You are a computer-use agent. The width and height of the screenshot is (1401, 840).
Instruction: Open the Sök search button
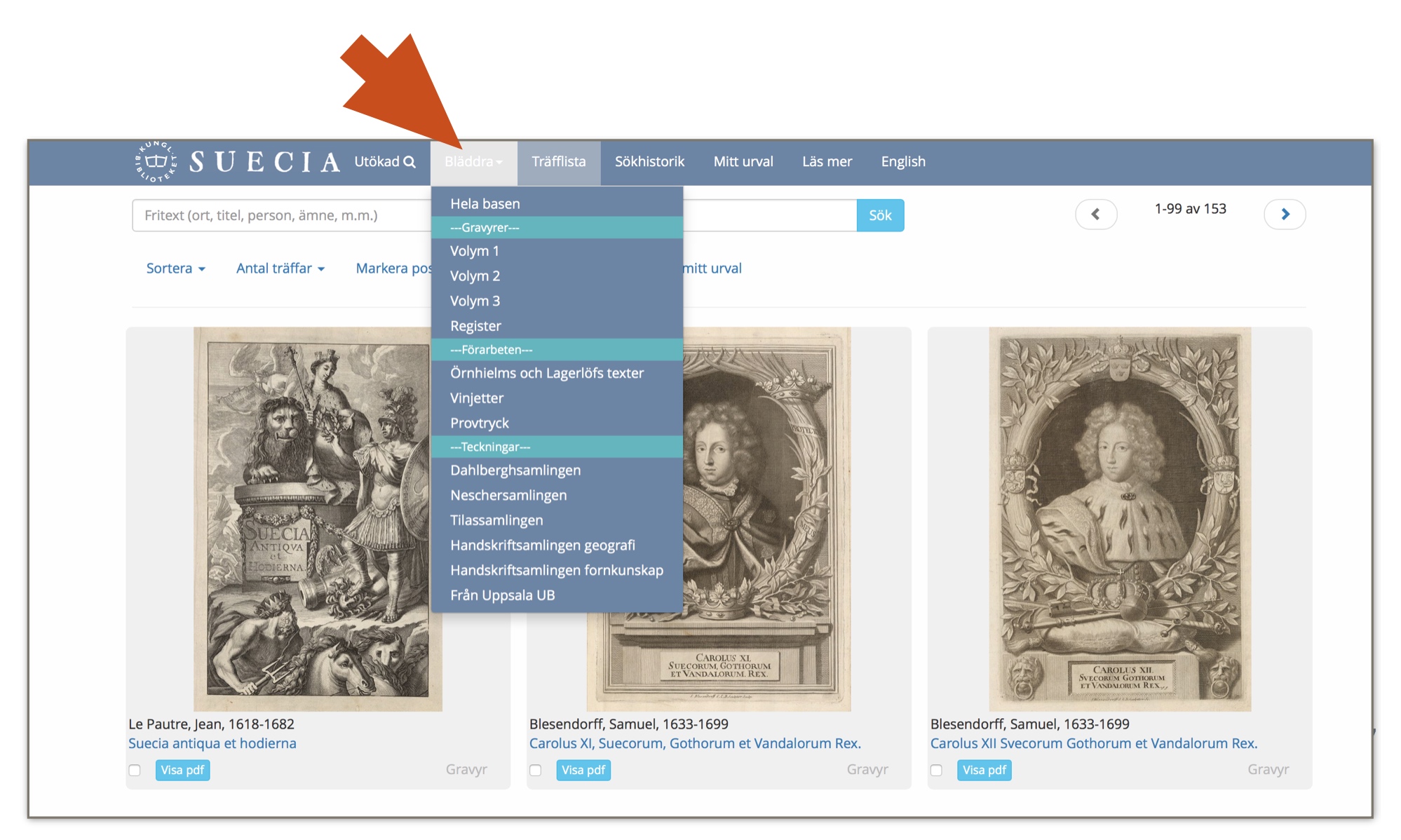879,215
